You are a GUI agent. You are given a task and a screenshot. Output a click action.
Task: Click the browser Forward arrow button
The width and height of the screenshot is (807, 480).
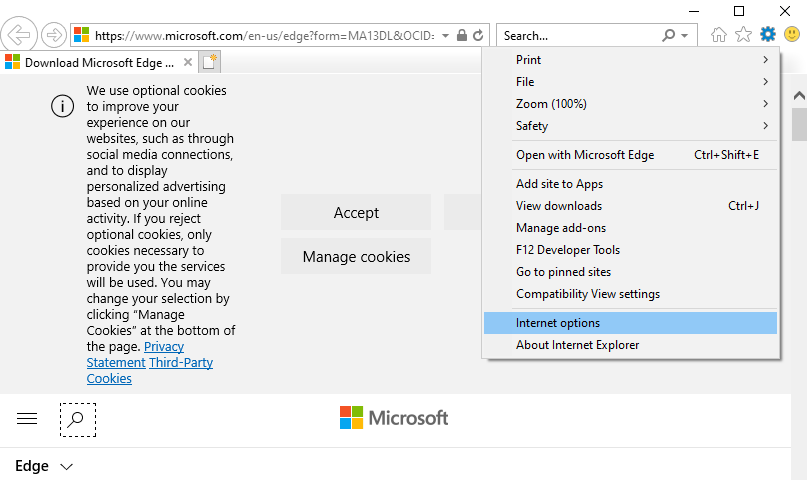pos(54,35)
